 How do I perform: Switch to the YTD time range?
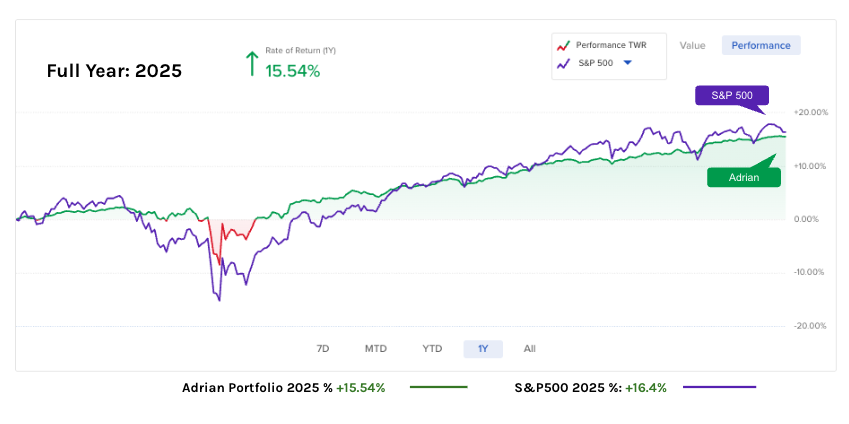pyautogui.click(x=432, y=349)
